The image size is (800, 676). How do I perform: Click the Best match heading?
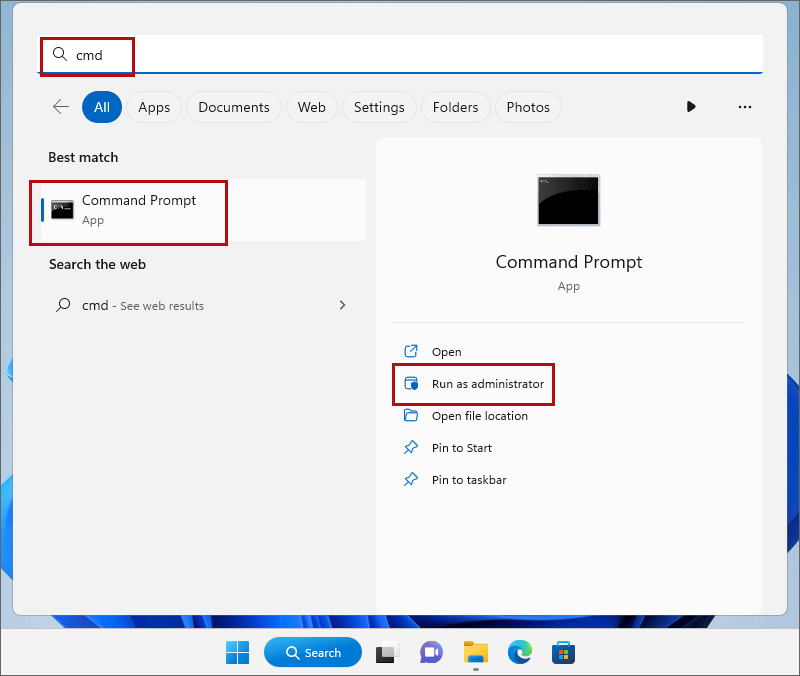click(x=83, y=157)
